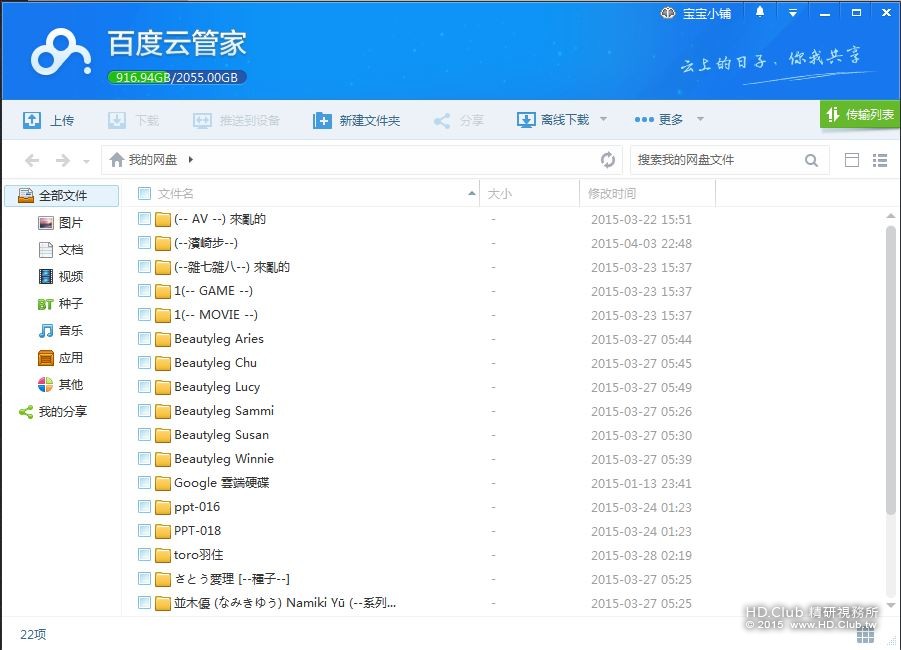Open BT Seeds (种子) category
The image size is (901, 650).
pos(60,303)
